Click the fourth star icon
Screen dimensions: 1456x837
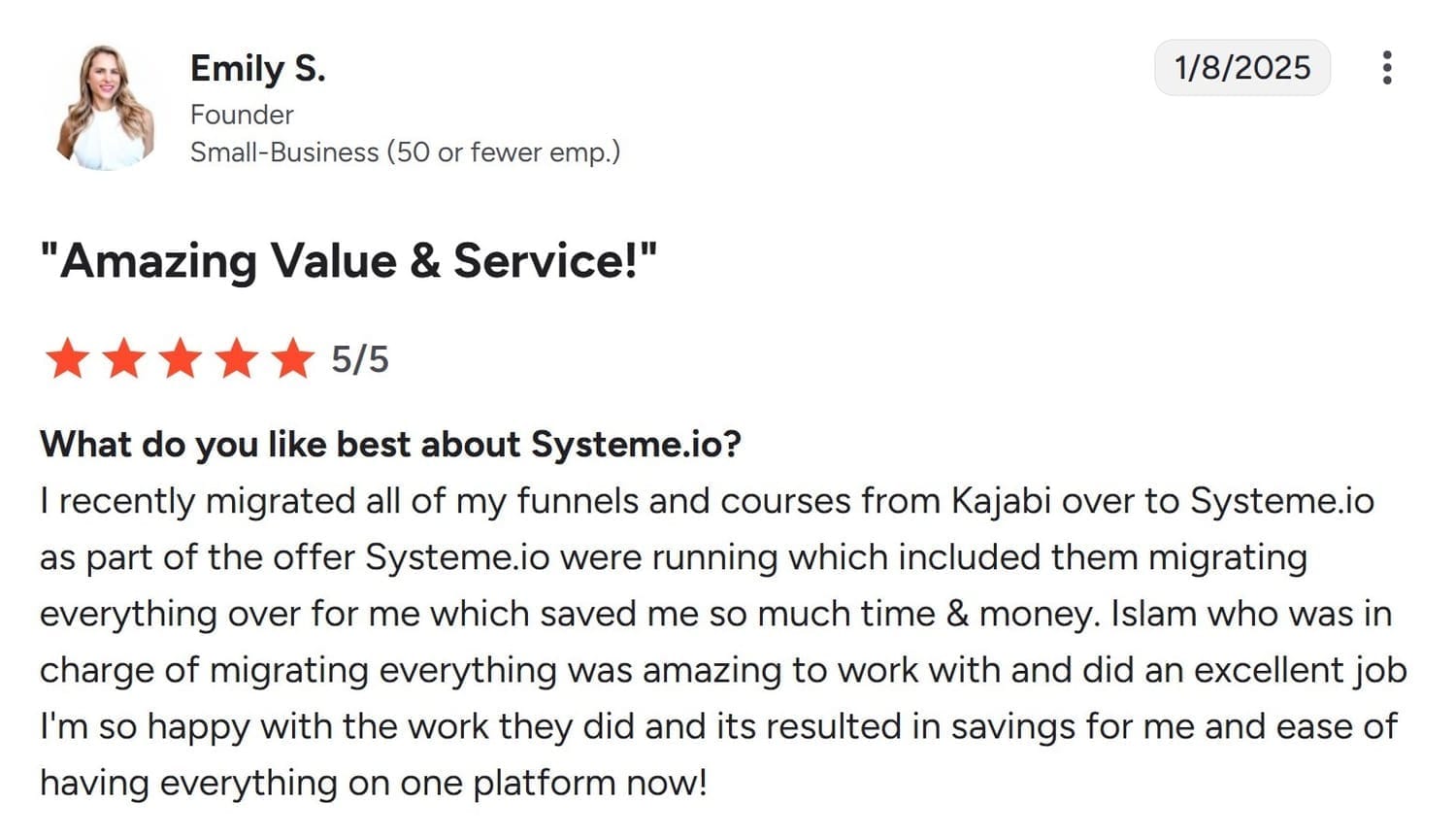(x=236, y=359)
